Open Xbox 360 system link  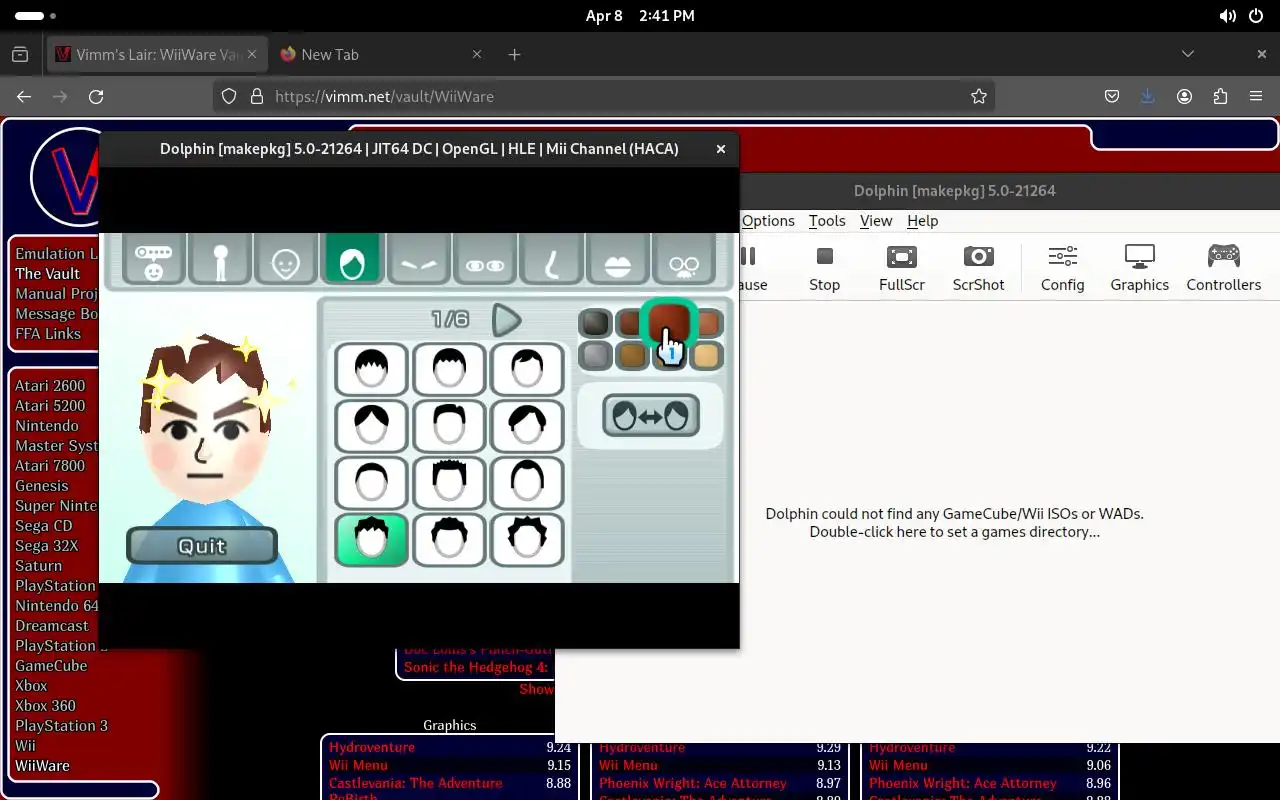pyautogui.click(x=45, y=705)
